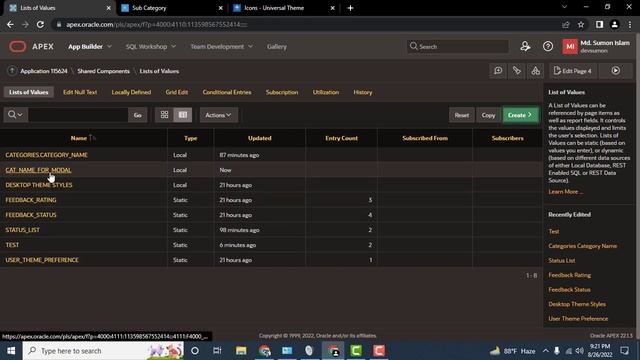Switch to Icons - Universal Theme tab

coord(283,8)
